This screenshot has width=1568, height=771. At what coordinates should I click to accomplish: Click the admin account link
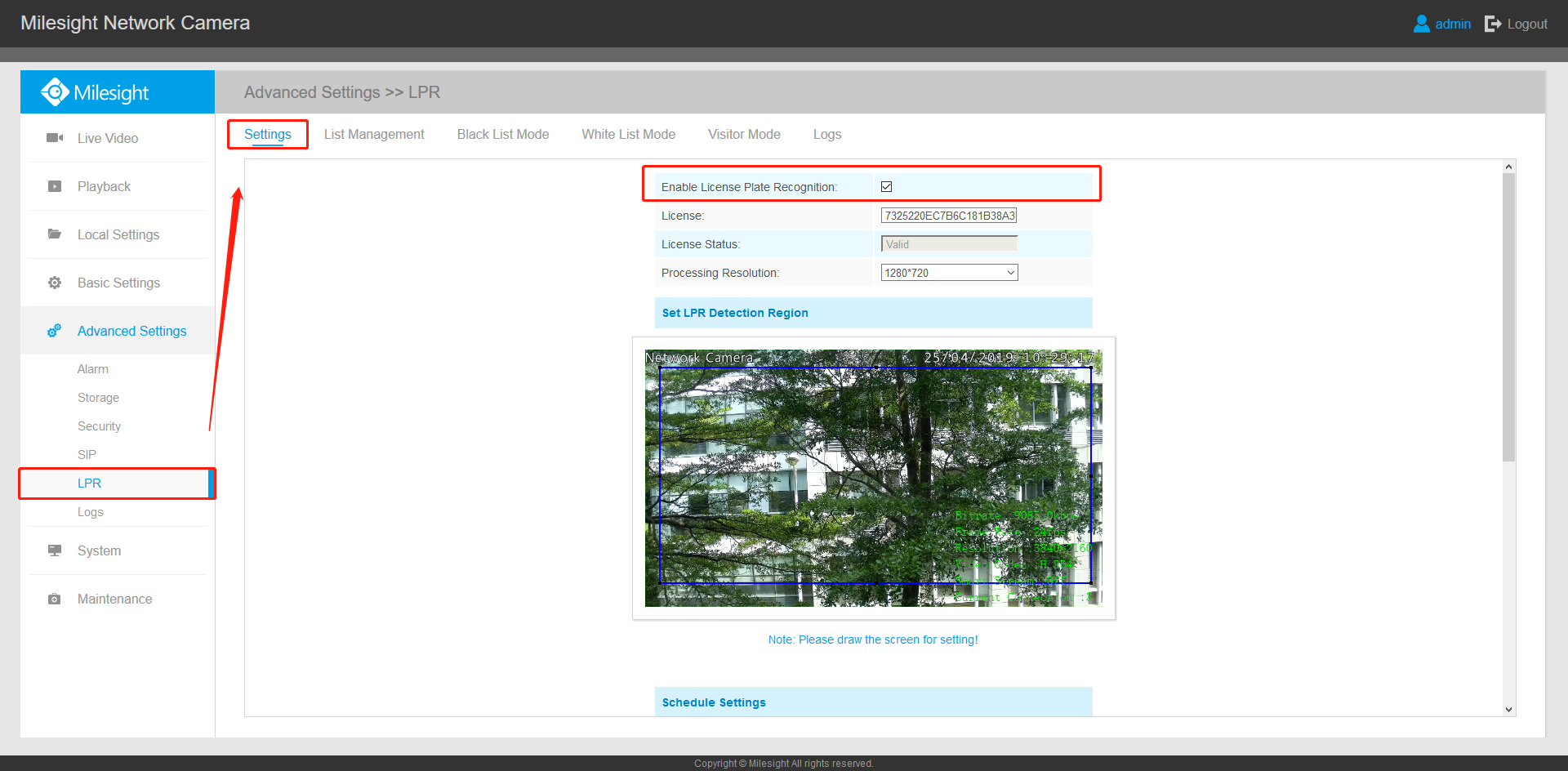tap(1453, 24)
